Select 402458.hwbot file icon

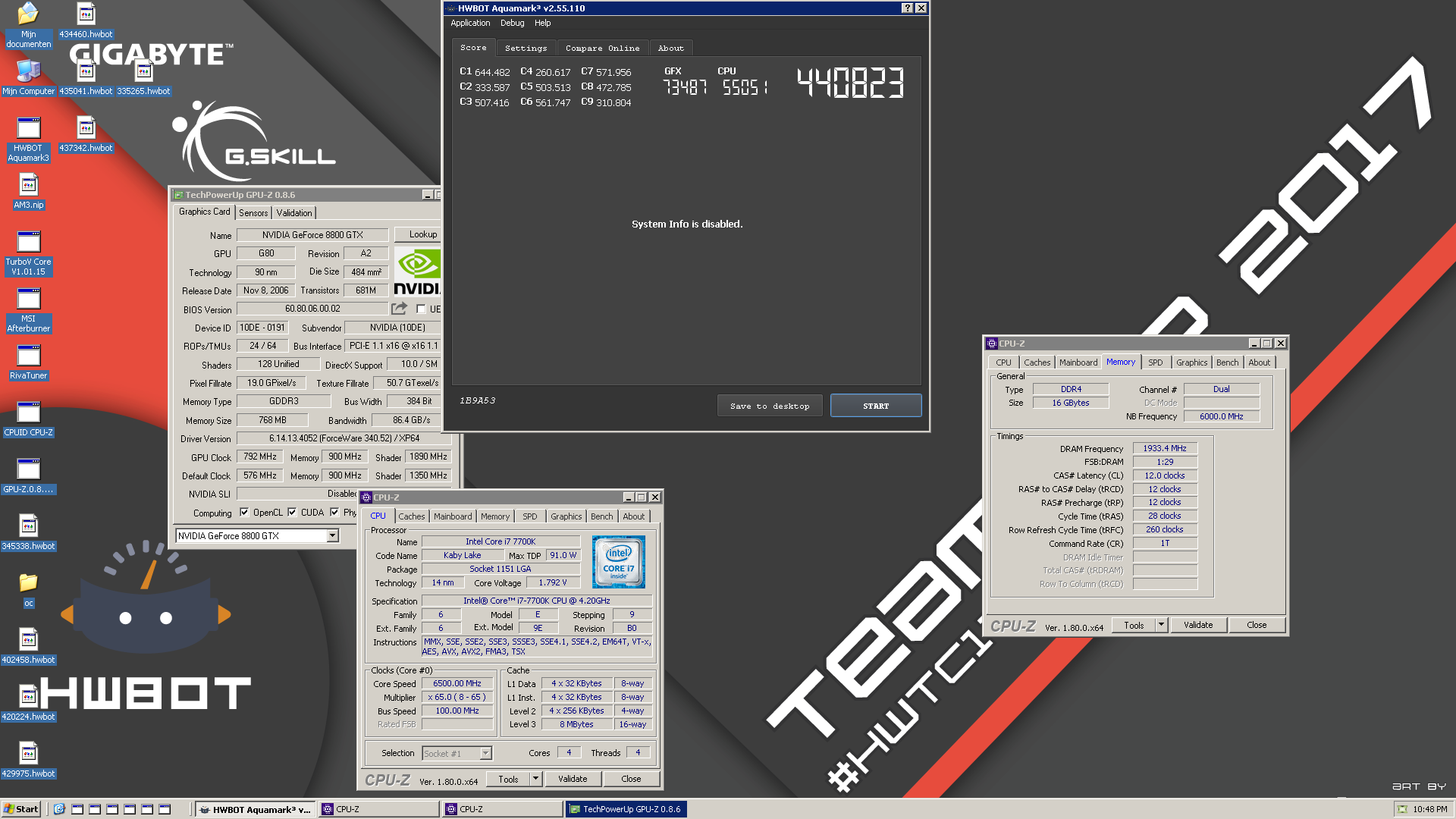[28, 645]
